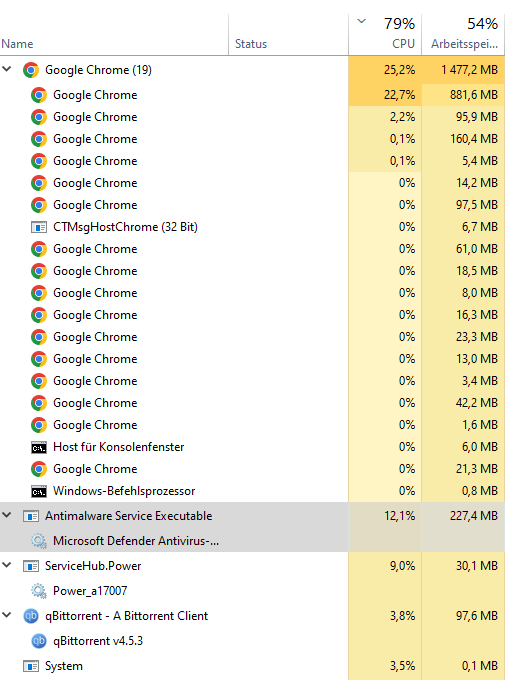Sort by the Arbeitsspeicher column header
Viewport: 506px width, 681px height.
pos(463,35)
